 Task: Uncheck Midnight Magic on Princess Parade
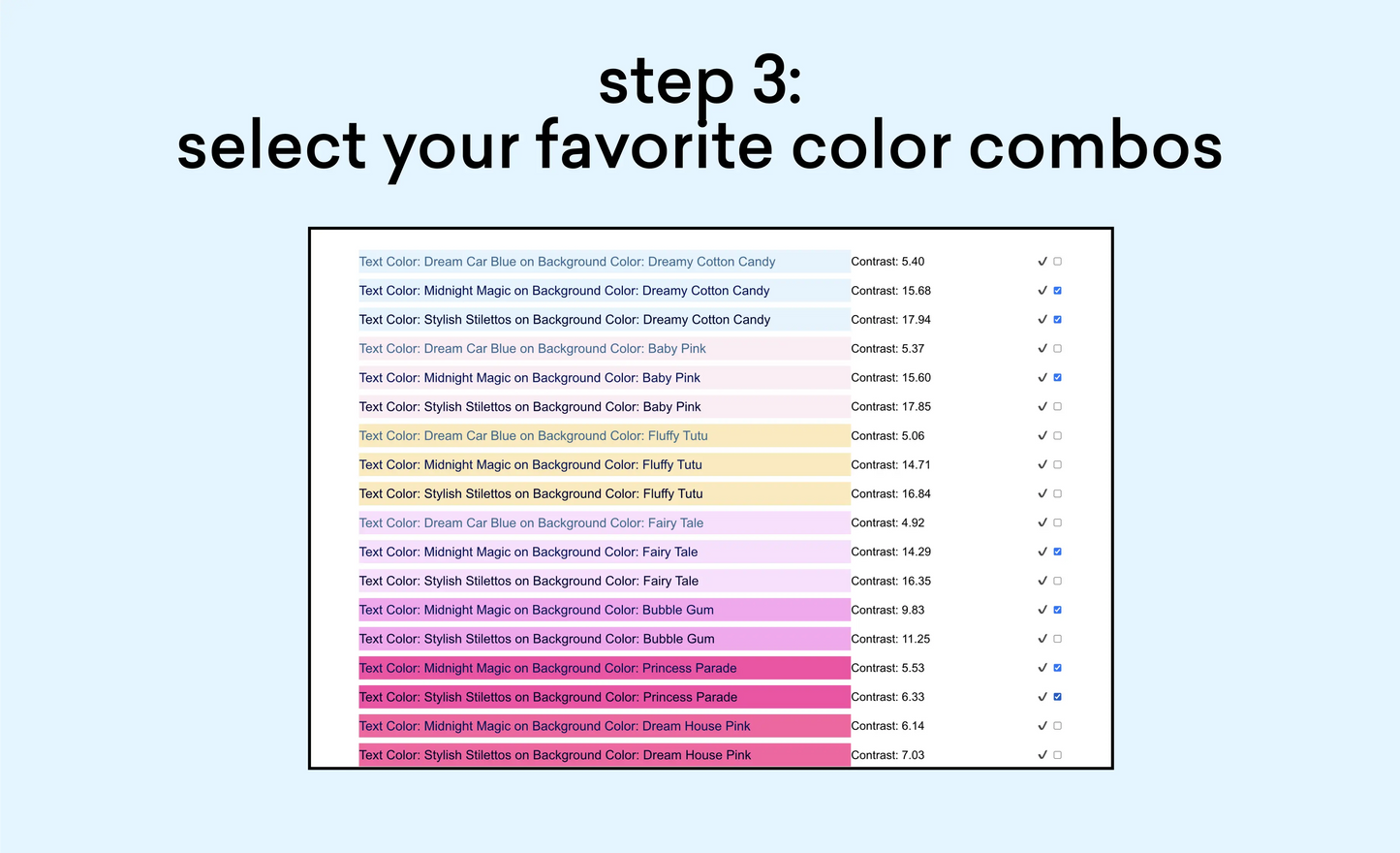pos(1057,668)
